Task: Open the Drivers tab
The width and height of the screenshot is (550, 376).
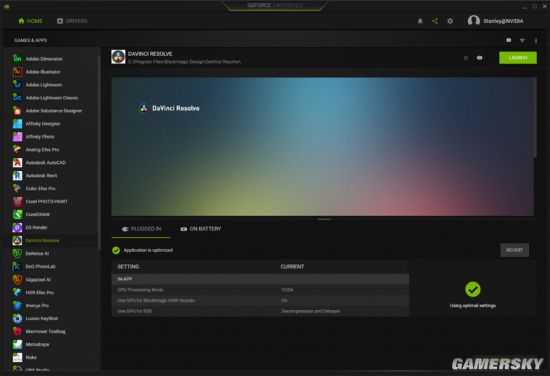Action: click(x=72, y=21)
